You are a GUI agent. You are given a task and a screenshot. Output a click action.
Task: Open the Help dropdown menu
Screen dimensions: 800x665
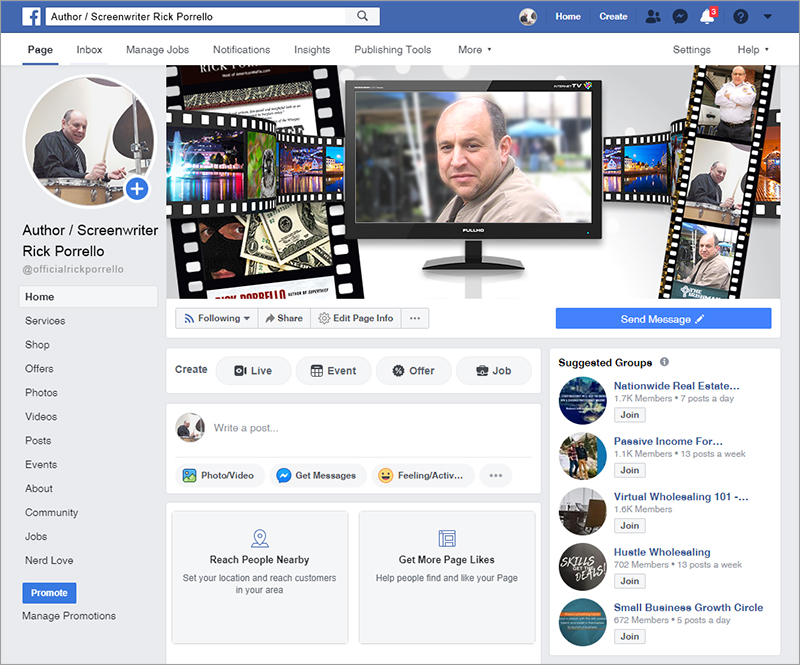pyautogui.click(x=753, y=49)
